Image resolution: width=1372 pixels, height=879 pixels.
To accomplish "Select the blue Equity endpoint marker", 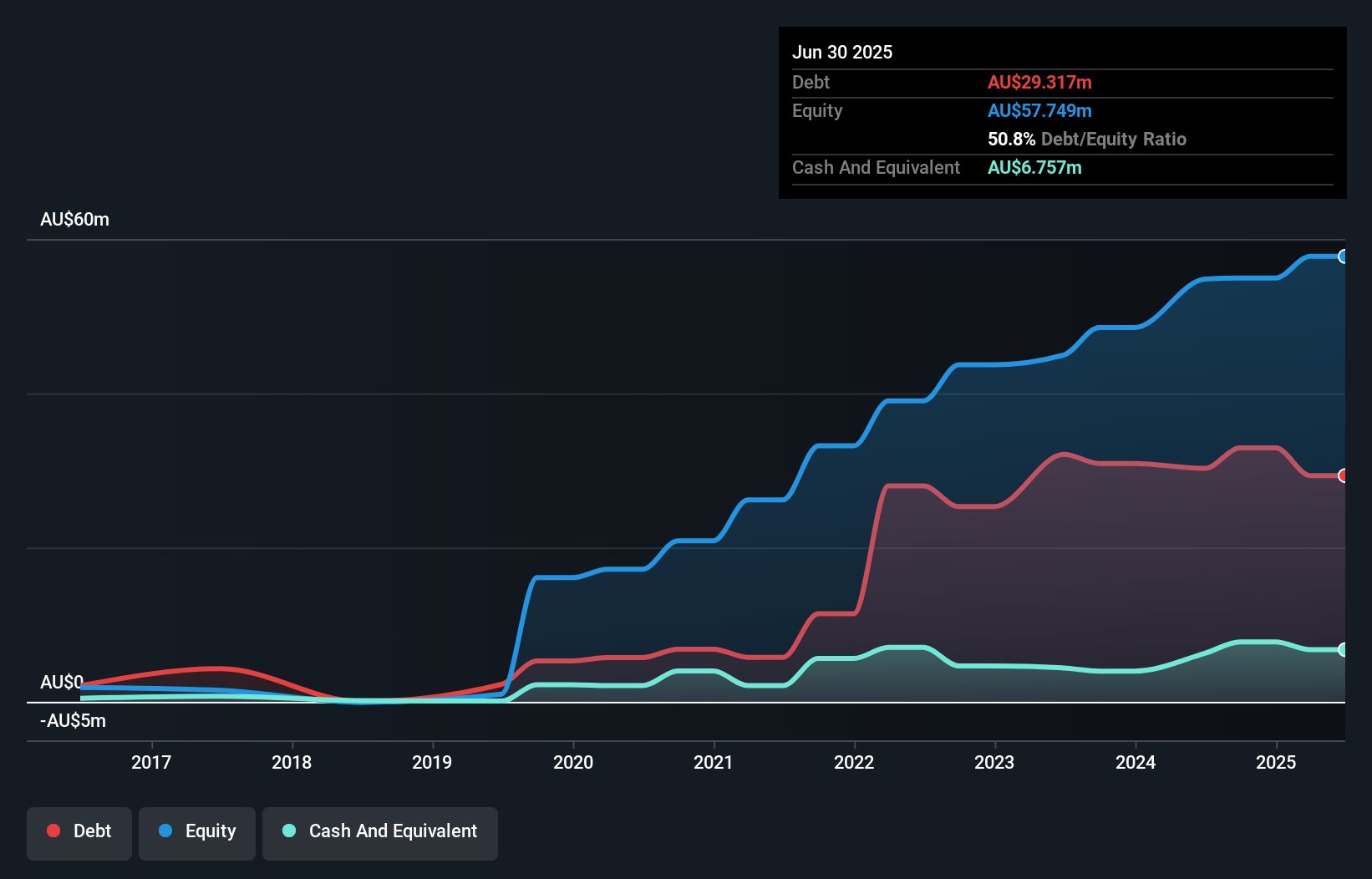I will [1344, 257].
